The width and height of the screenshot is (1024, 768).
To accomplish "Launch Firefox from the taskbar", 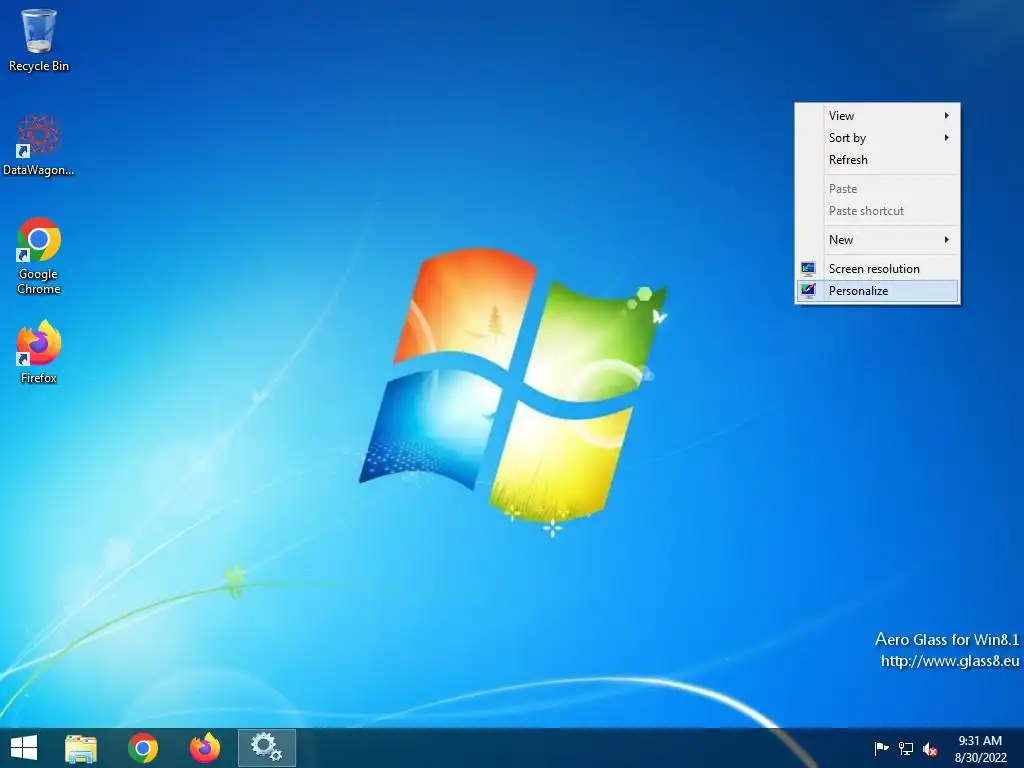I will pyautogui.click(x=204, y=748).
